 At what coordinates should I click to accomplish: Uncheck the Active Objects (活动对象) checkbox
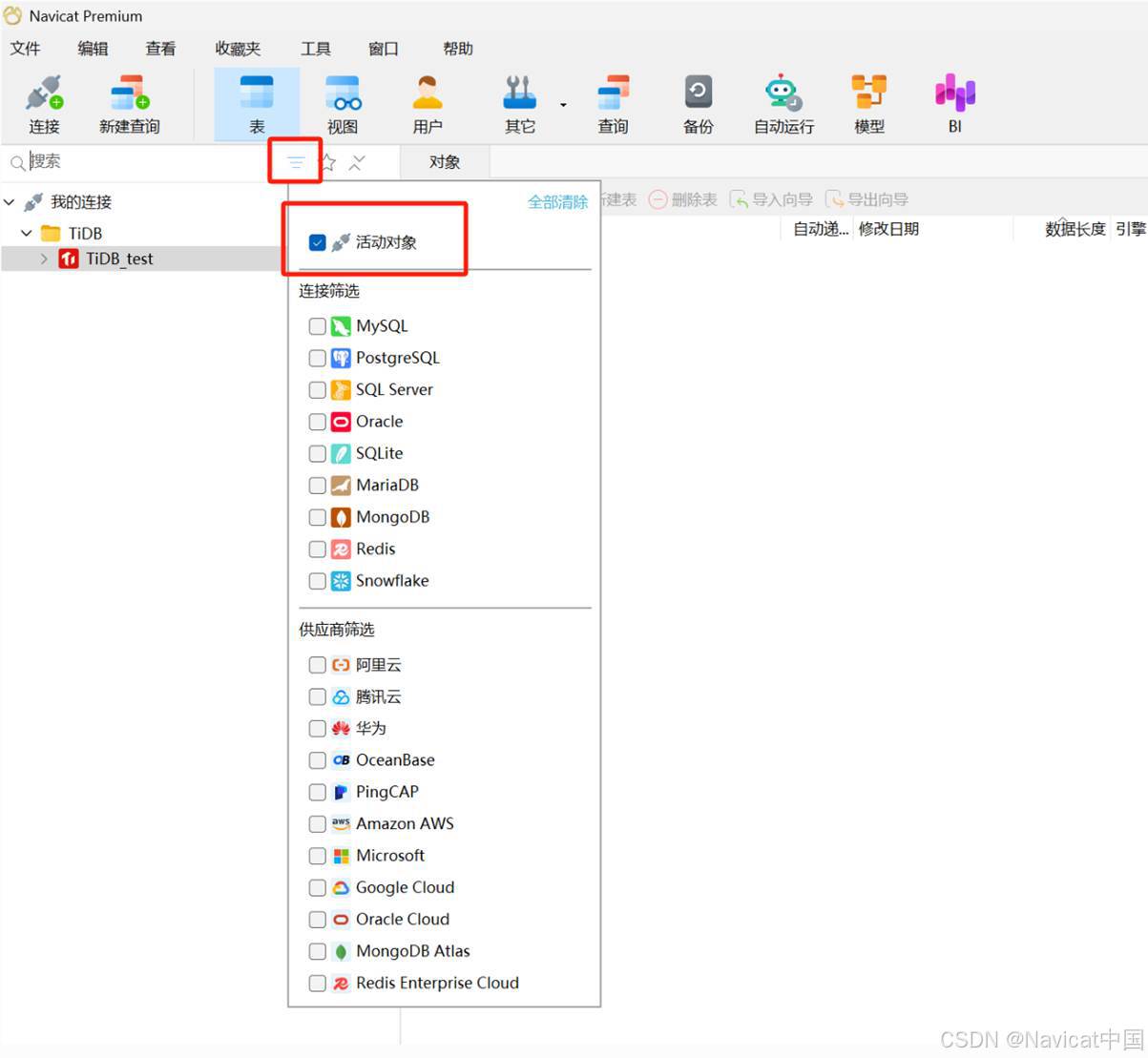click(318, 242)
